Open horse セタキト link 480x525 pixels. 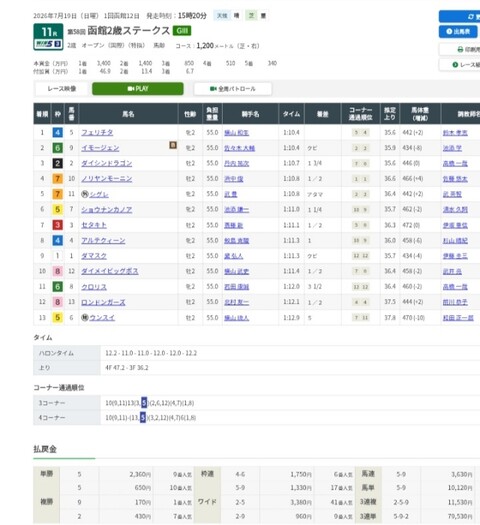94,225
